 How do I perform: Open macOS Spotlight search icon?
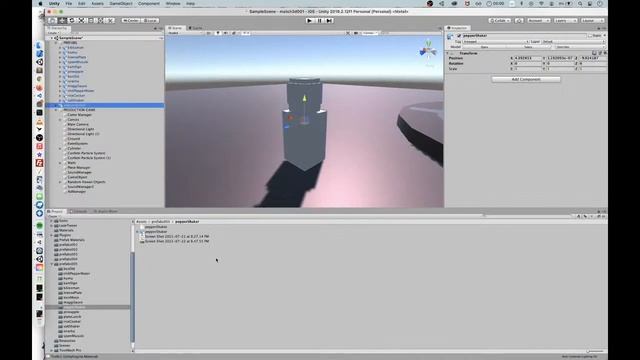click(x=580, y=4)
